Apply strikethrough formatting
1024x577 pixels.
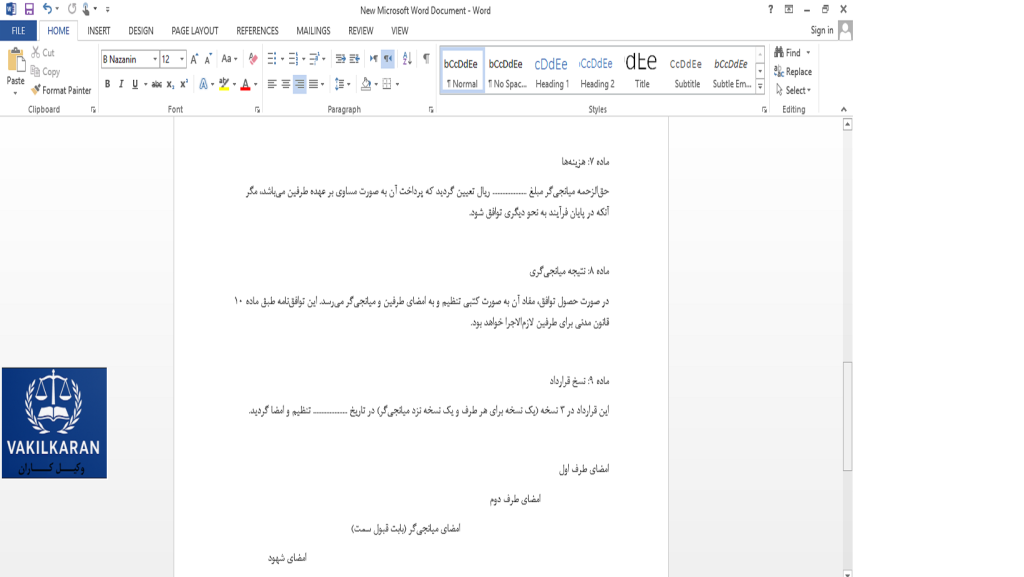coord(159,82)
